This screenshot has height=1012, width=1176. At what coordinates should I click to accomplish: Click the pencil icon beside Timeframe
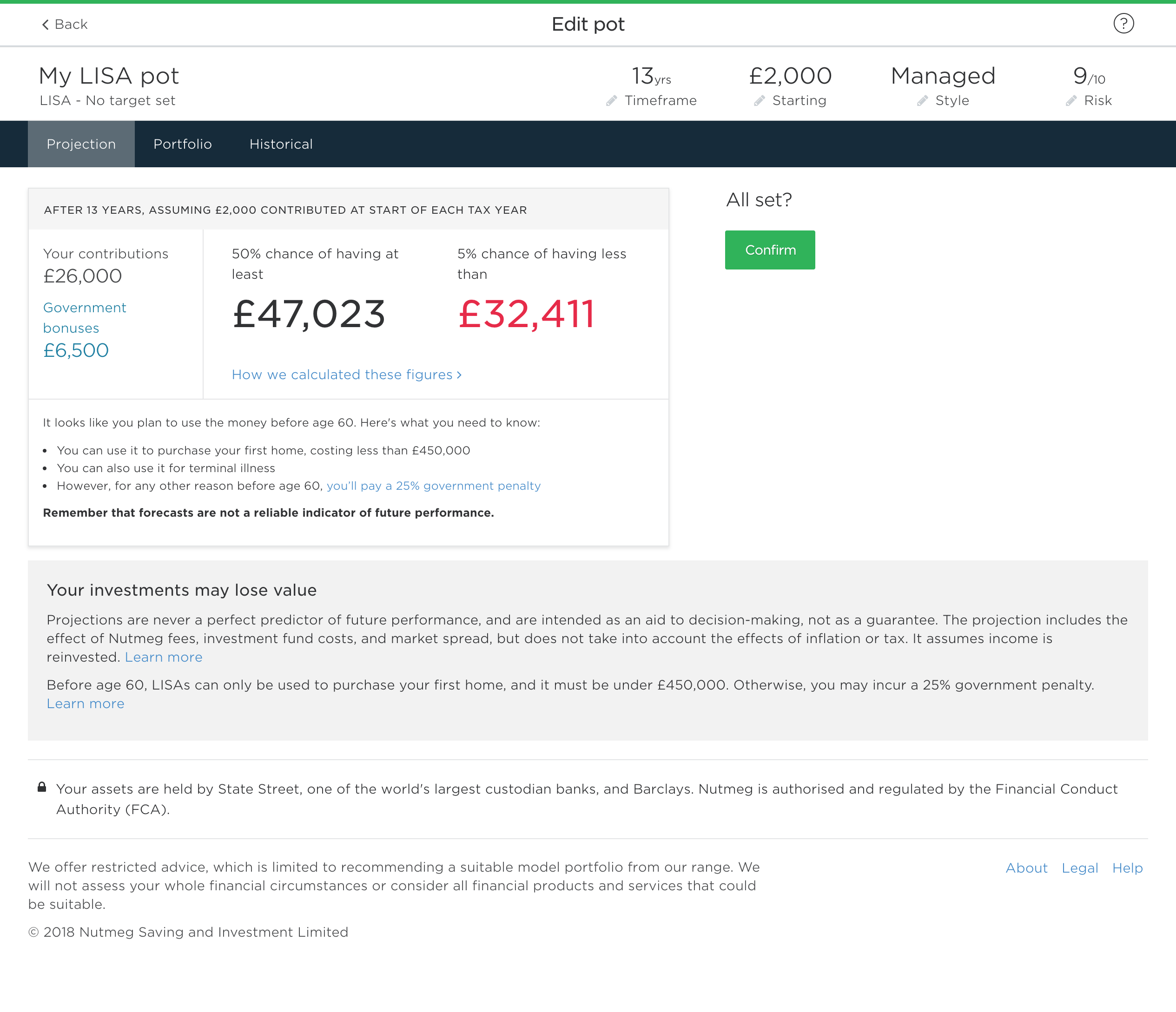click(x=611, y=101)
